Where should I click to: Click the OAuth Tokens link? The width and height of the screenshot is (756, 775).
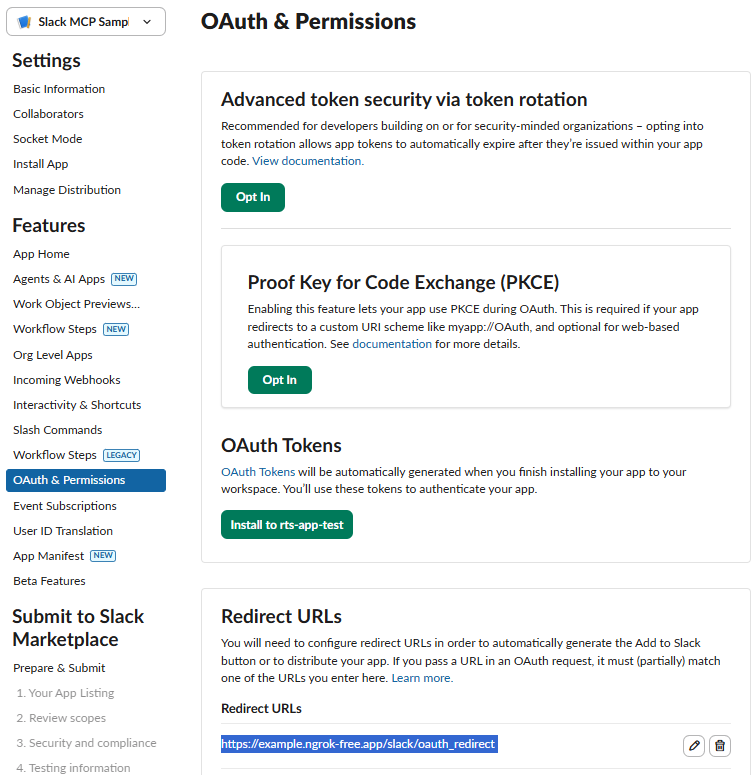coord(258,472)
